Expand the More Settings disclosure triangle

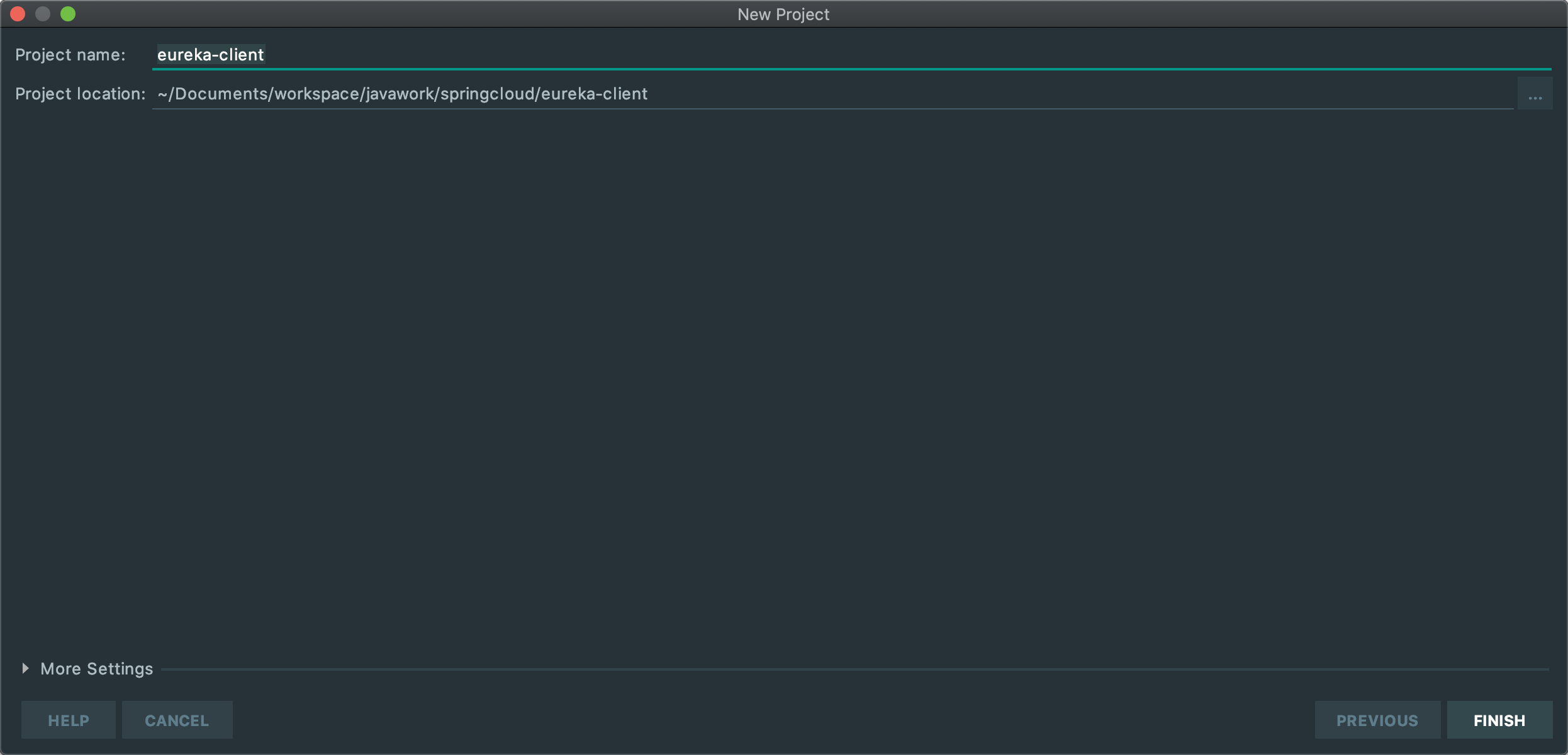click(25, 668)
